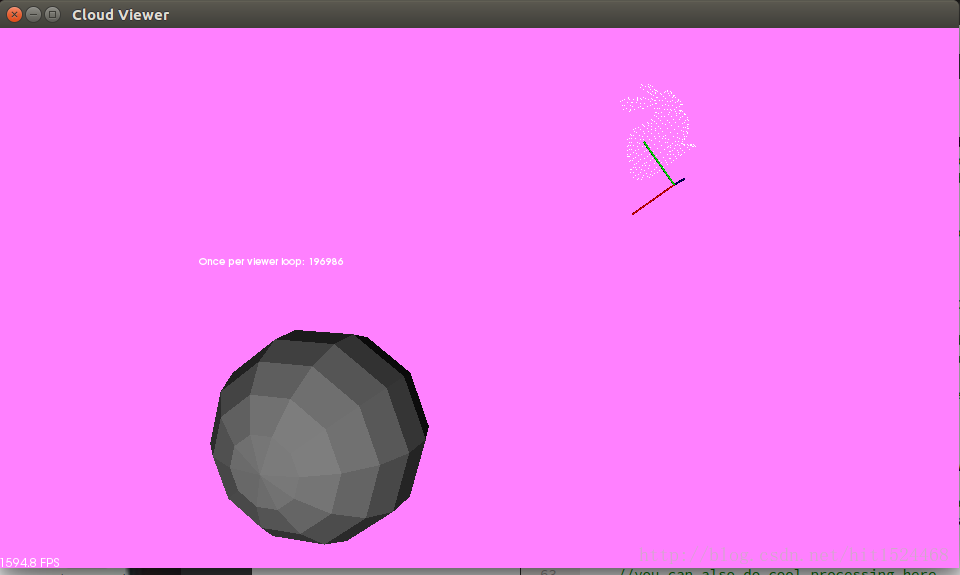This screenshot has height=575, width=960.
Task: Click the 'Once per viewer loop: 196986' text
Action: click(x=271, y=261)
